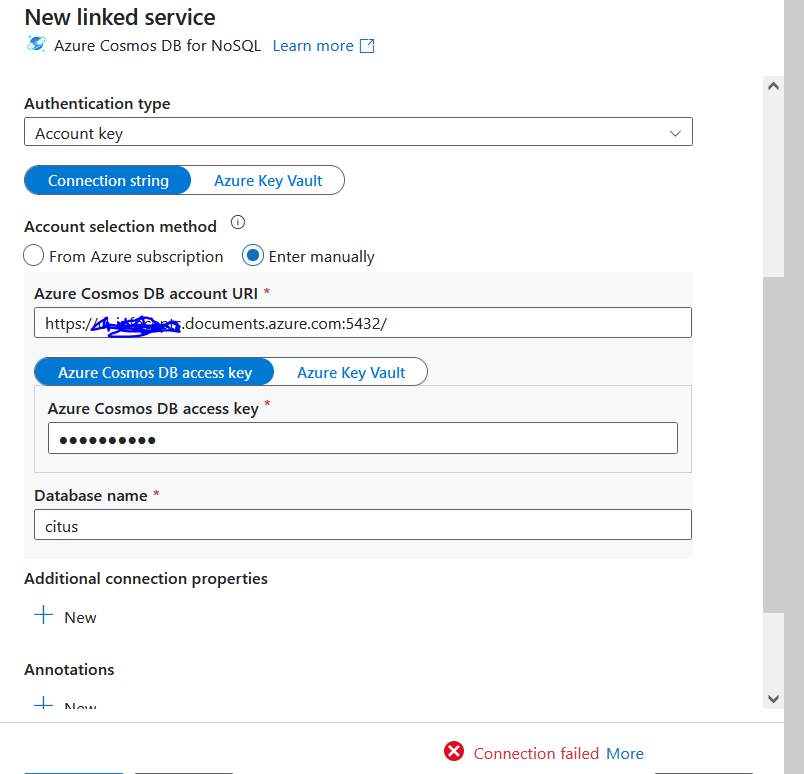Viewport: 804px width, 774px height.
Task: Open the Learn more link
Action: [x=313, y=46]
